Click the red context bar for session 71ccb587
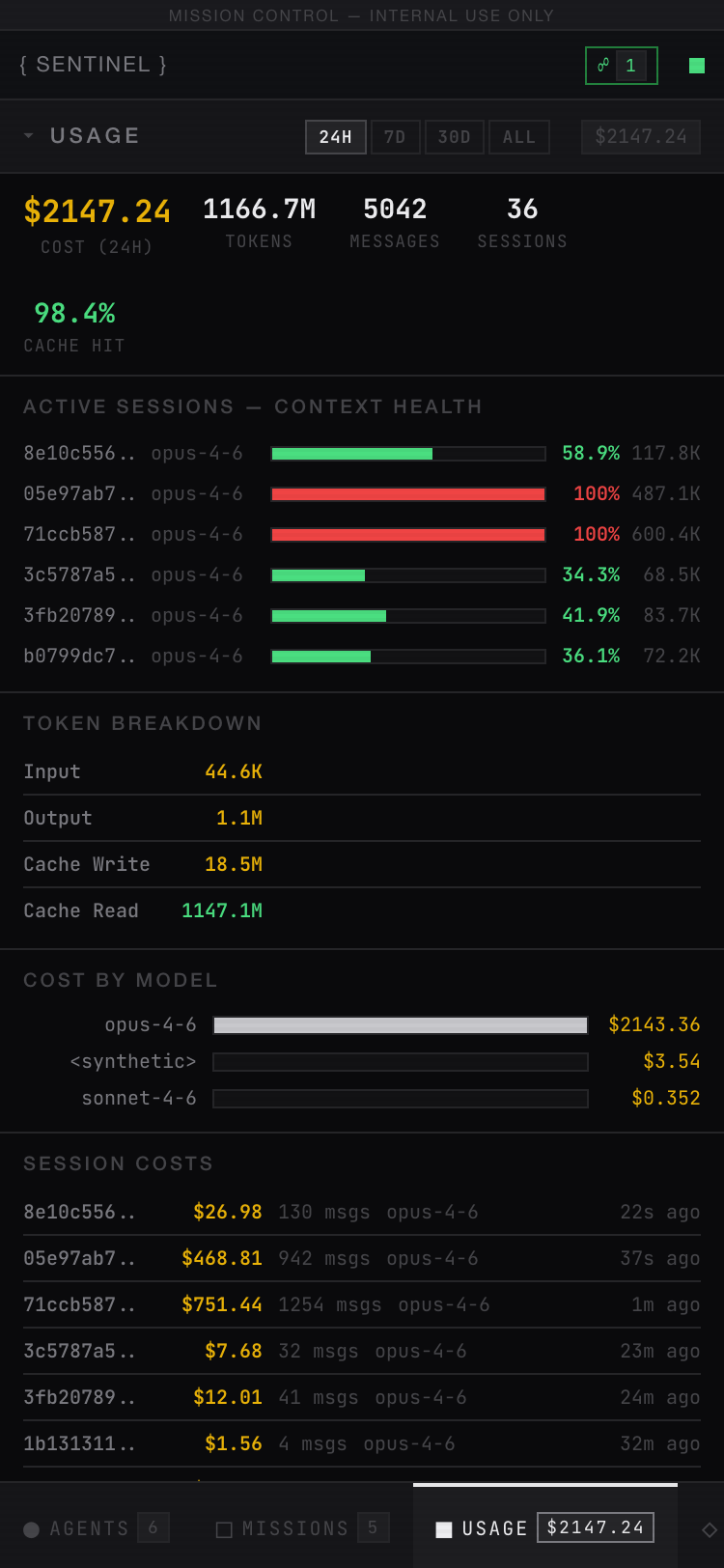Viewport: 724px width, 1568px height. [408, 535]
